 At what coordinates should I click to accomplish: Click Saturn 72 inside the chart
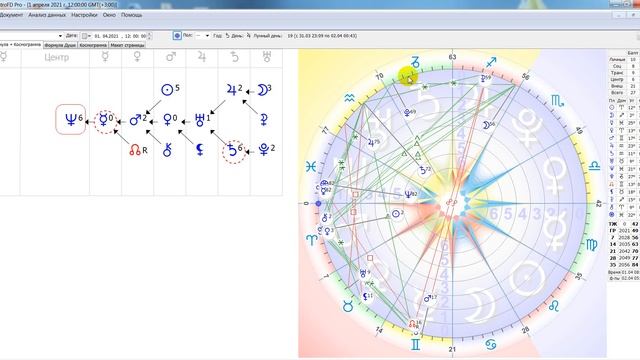point(424,170)
